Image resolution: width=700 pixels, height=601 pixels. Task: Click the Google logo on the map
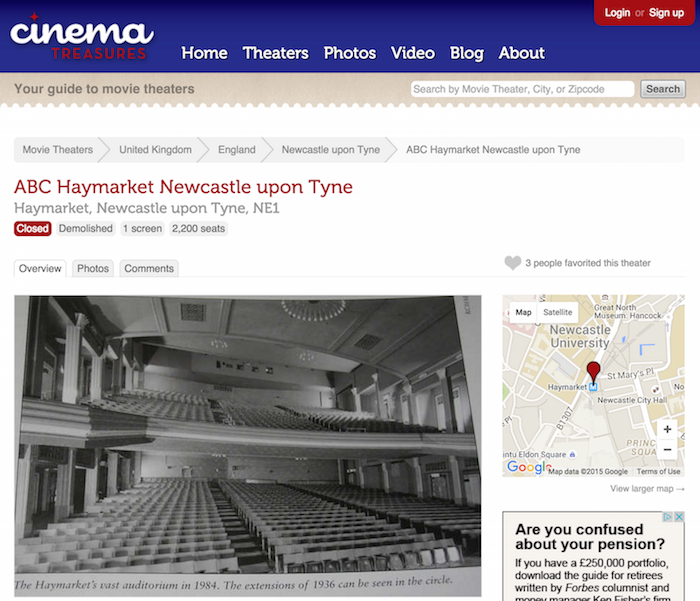click(528, 467)
